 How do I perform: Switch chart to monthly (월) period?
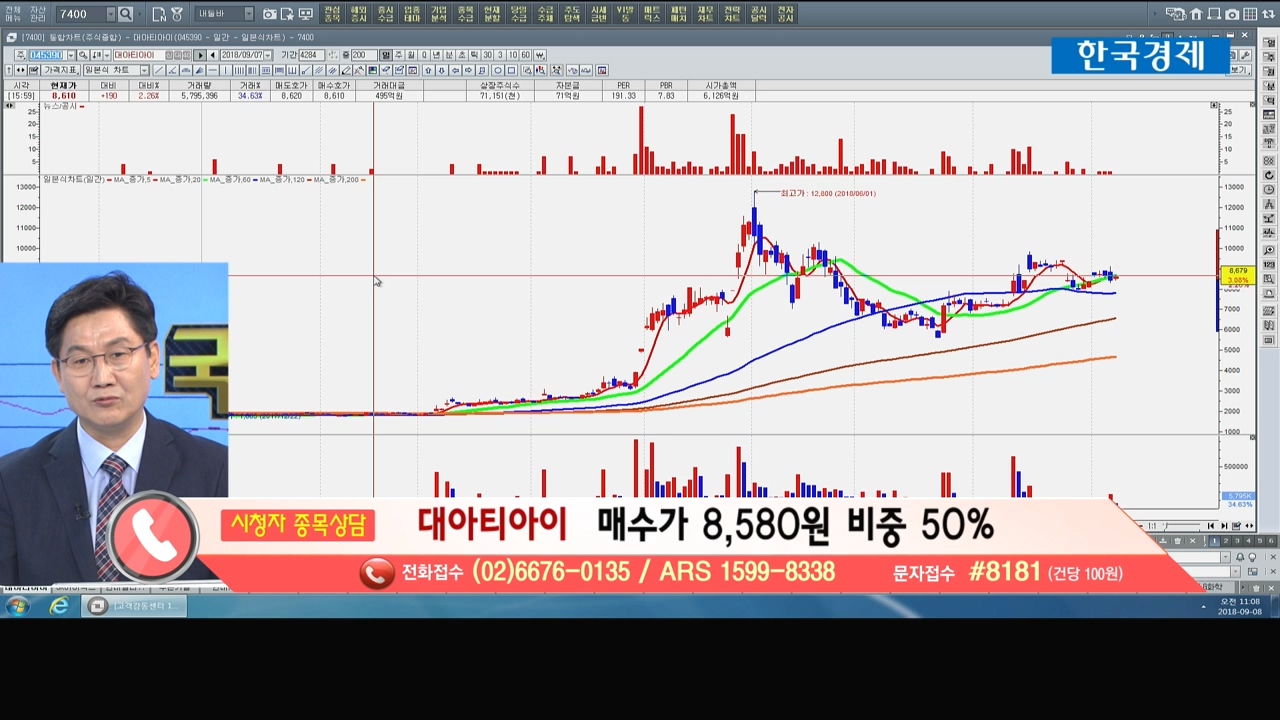click(411, 55)
